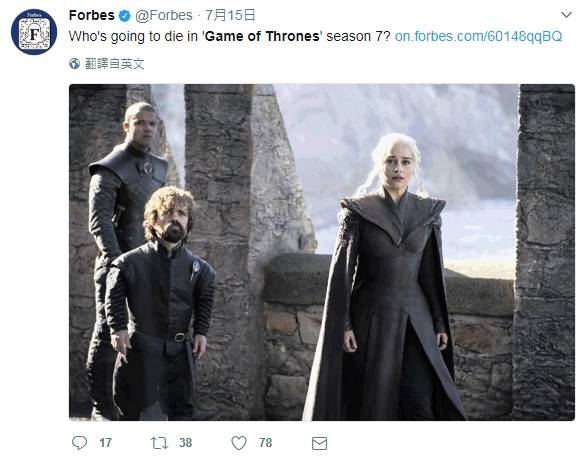Open the Forbes display name
Image resolution: width=584 pixels, height=460 pixels.
92,15
